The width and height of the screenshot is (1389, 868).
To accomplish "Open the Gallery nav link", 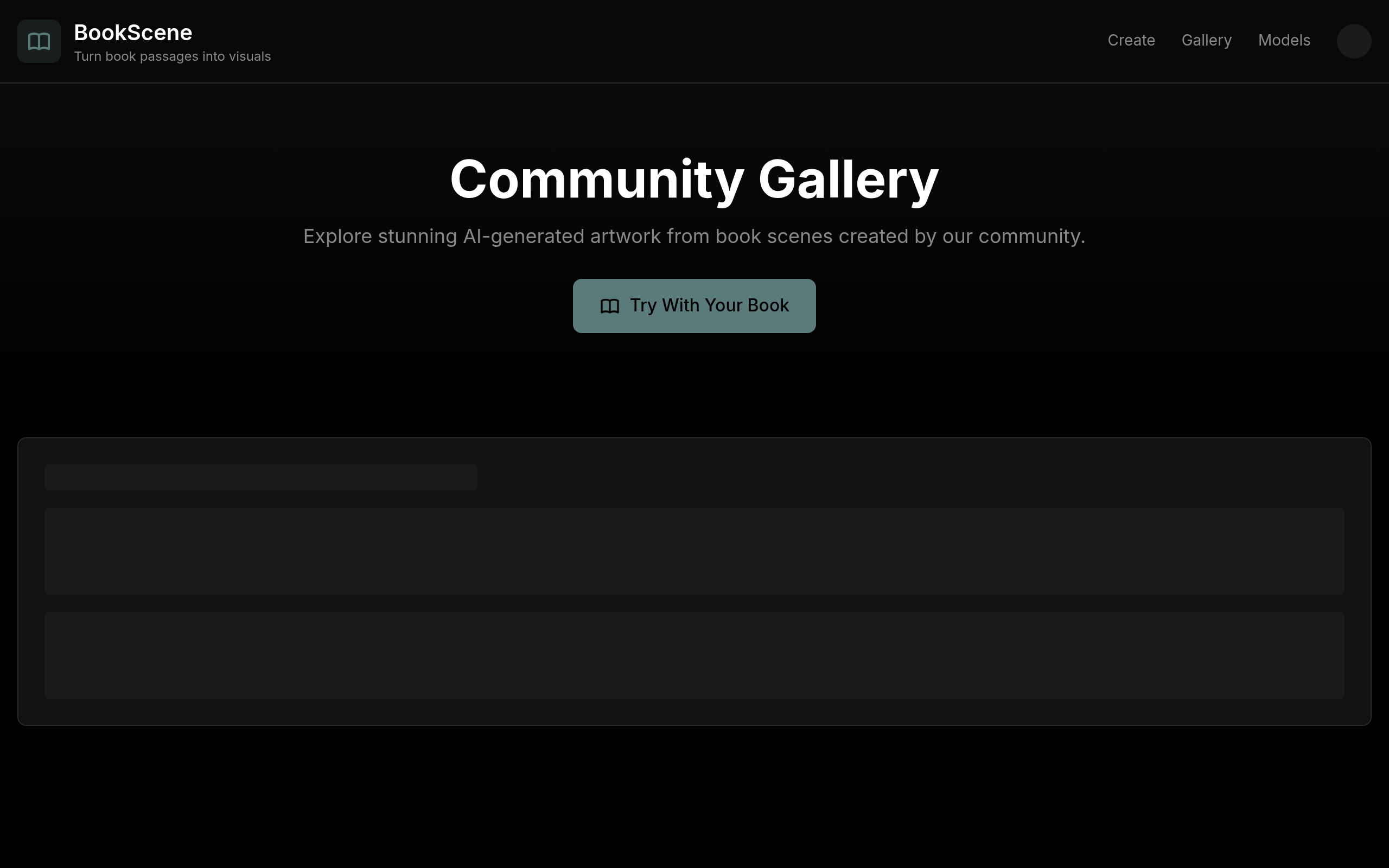I will pyautogui.click(x=1206, y=41).
